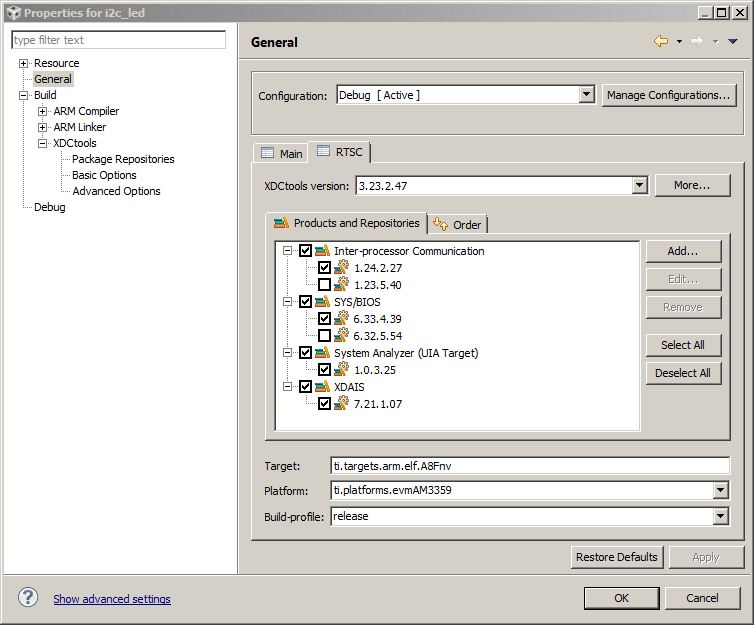
Task: Click the Inter-processor Communication product icon
Action: 322,250
